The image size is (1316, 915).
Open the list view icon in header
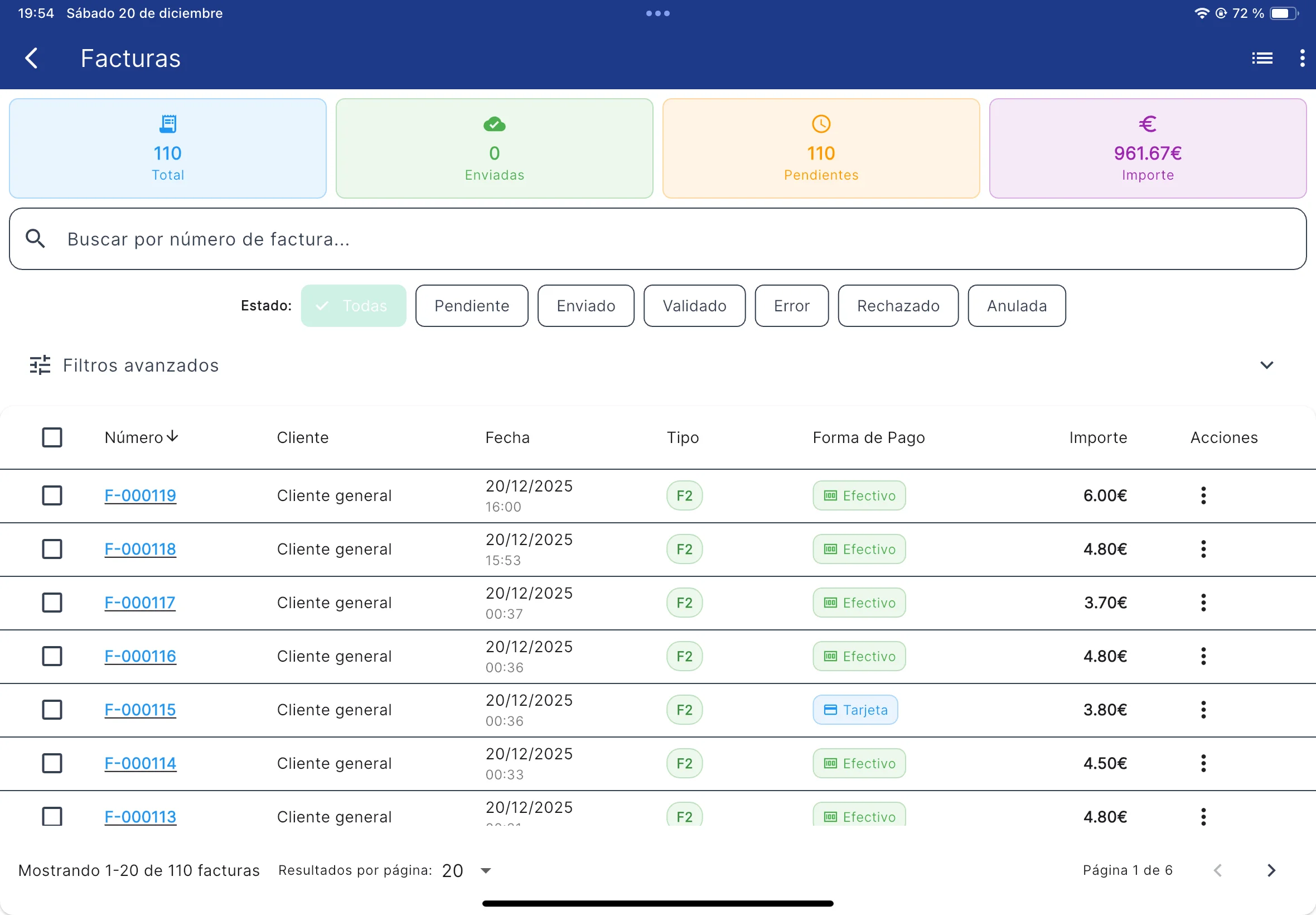[x=1261, y=59]
